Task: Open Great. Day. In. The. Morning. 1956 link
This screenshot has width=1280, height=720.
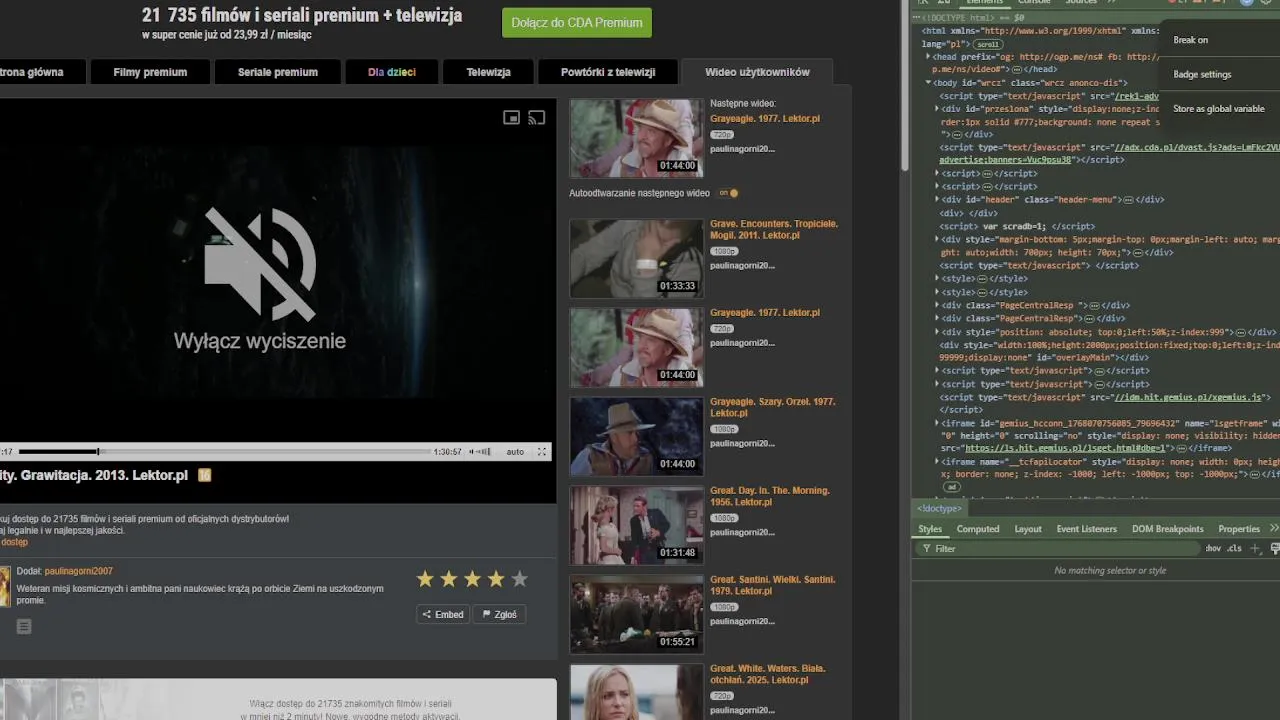Action: click(x=771, y=496)
